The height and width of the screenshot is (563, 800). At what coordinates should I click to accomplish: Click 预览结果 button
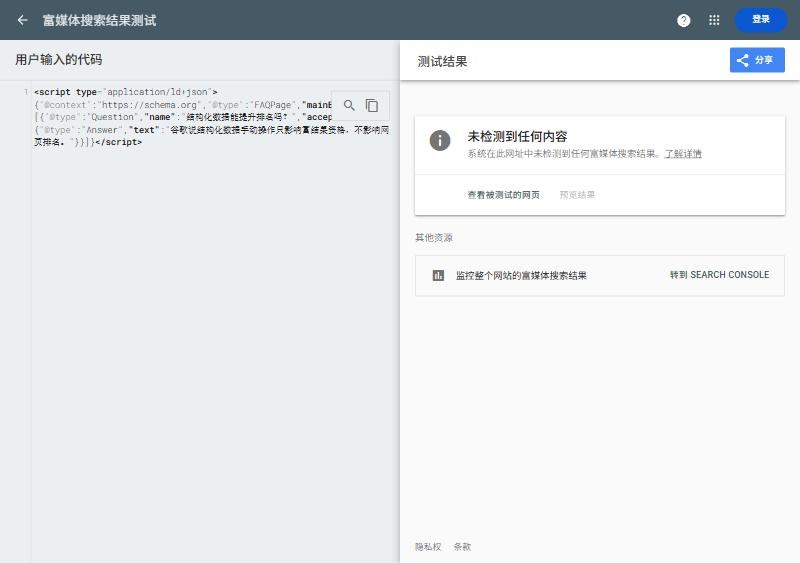click(577, 194)
